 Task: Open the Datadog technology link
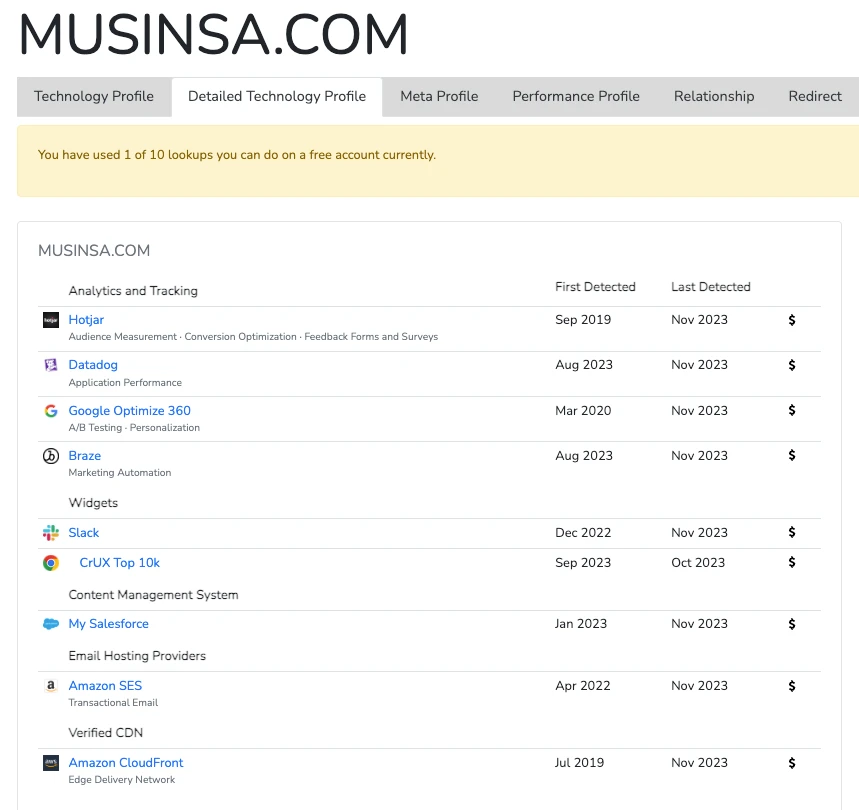[x=93, y=365]
